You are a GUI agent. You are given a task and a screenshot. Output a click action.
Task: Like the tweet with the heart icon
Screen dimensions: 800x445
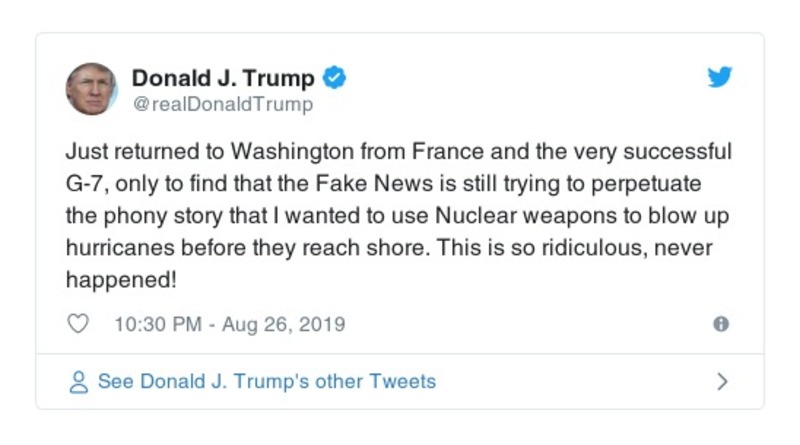coord(78,324)
